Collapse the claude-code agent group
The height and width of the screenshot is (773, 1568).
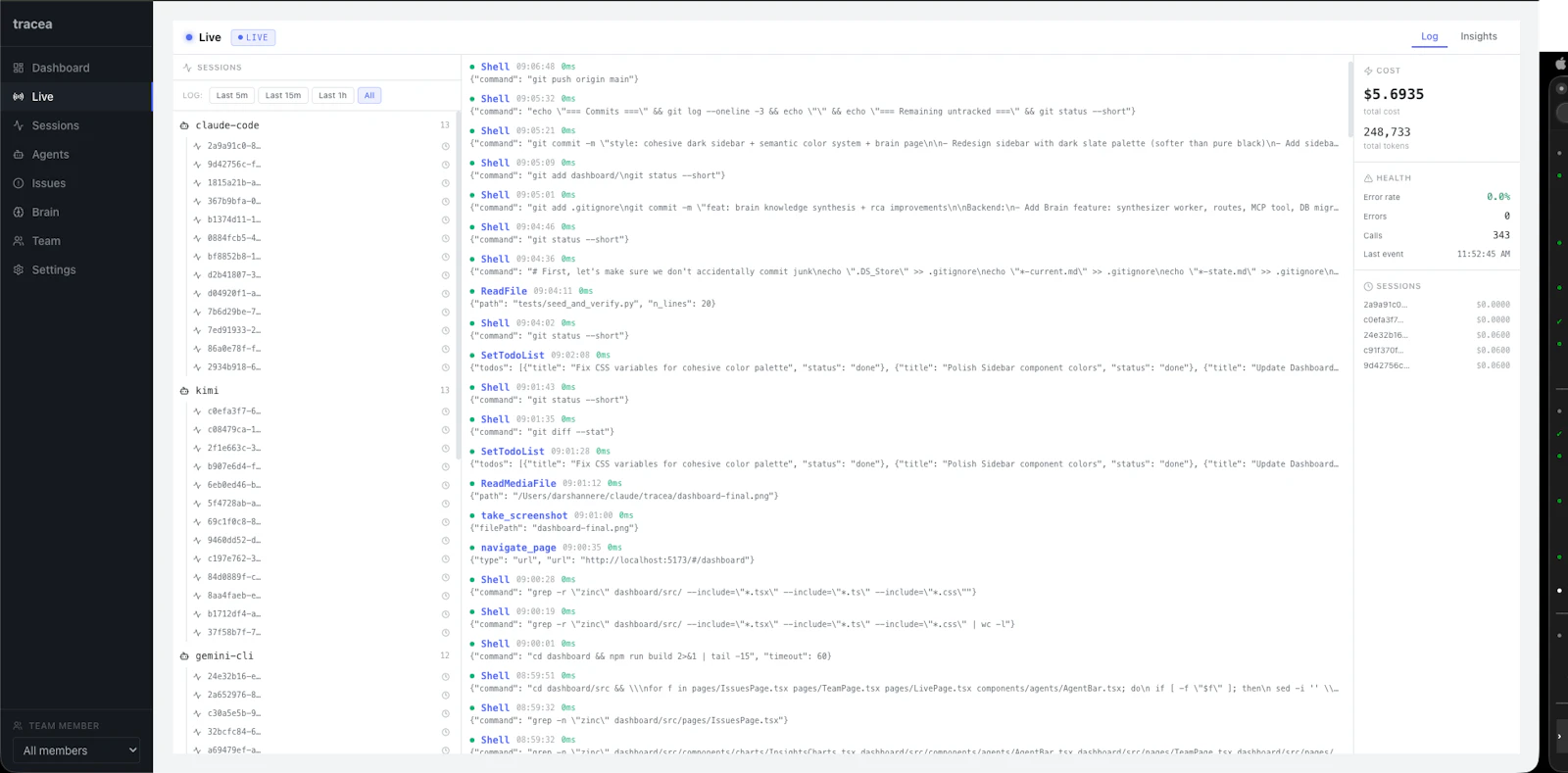316,125
